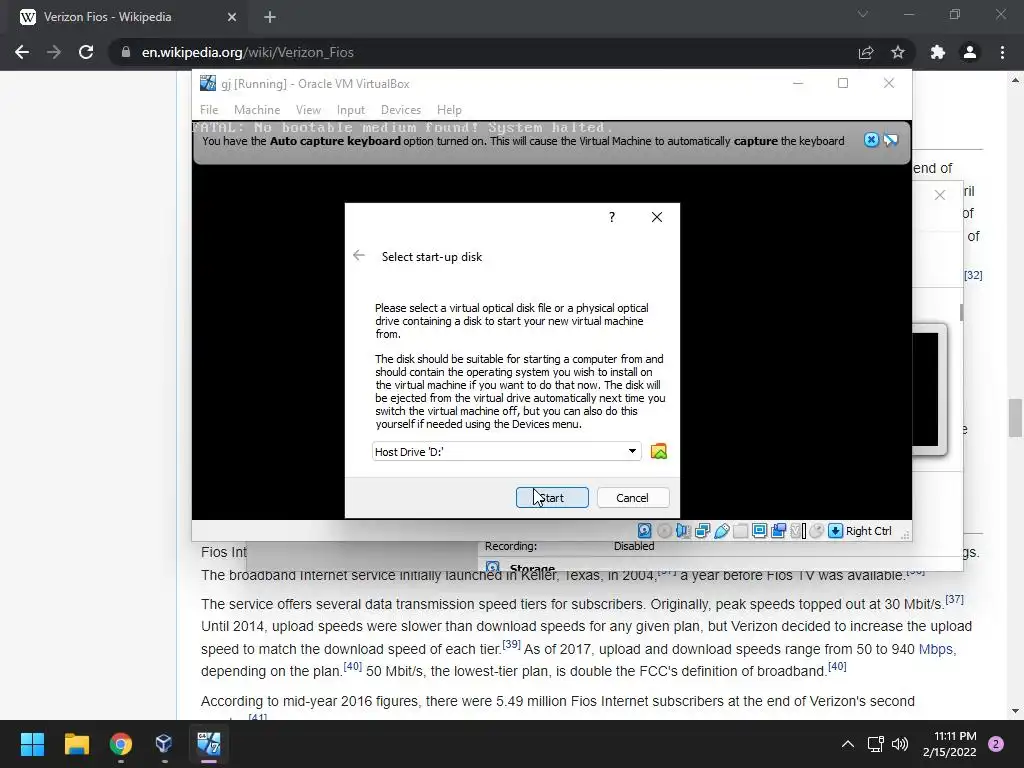Viewport: 1024px width, 768px height.
Task: Close the Verizon Fios browser tab
Action: [x=232, y=17]
